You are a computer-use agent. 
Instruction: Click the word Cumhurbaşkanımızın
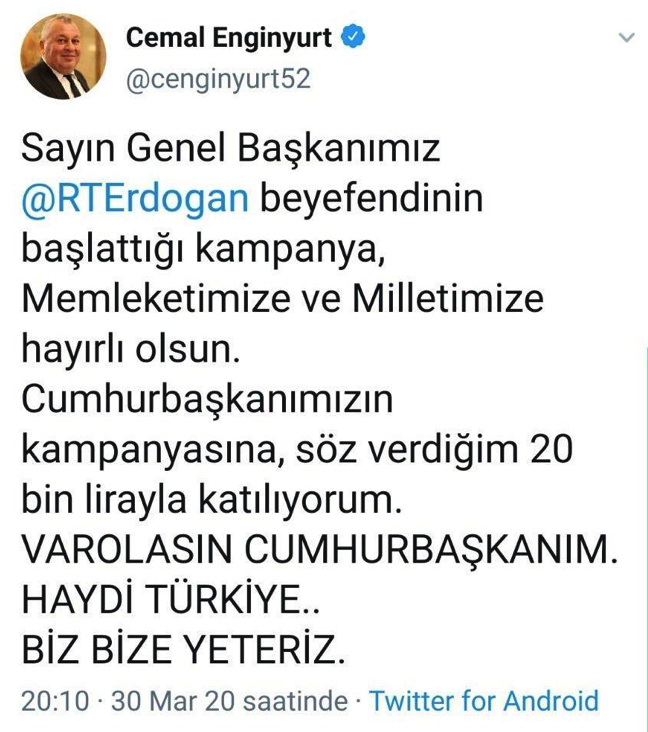(207, 400)
